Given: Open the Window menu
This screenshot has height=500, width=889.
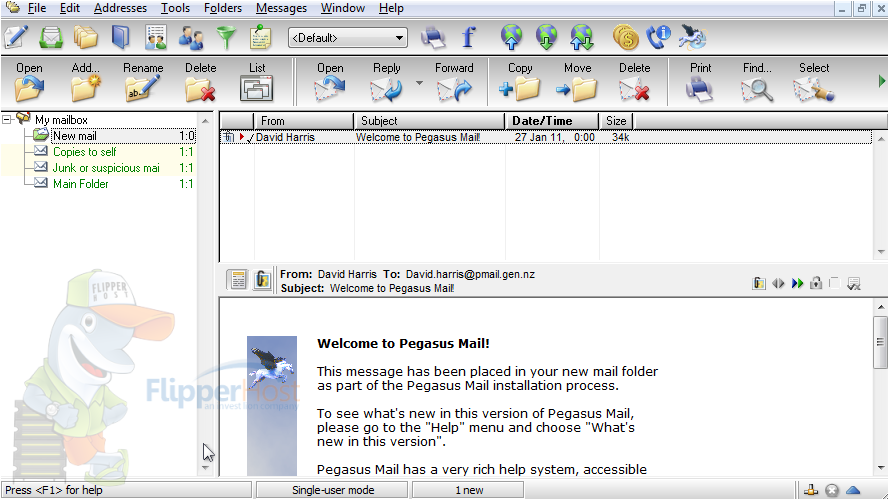Looking at the screenshot, I should (343, 8).
